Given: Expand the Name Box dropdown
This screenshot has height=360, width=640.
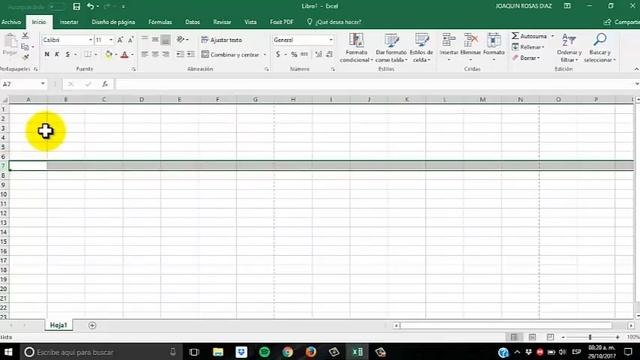Looking at the screenshot, I should click(x=42, y=84).
